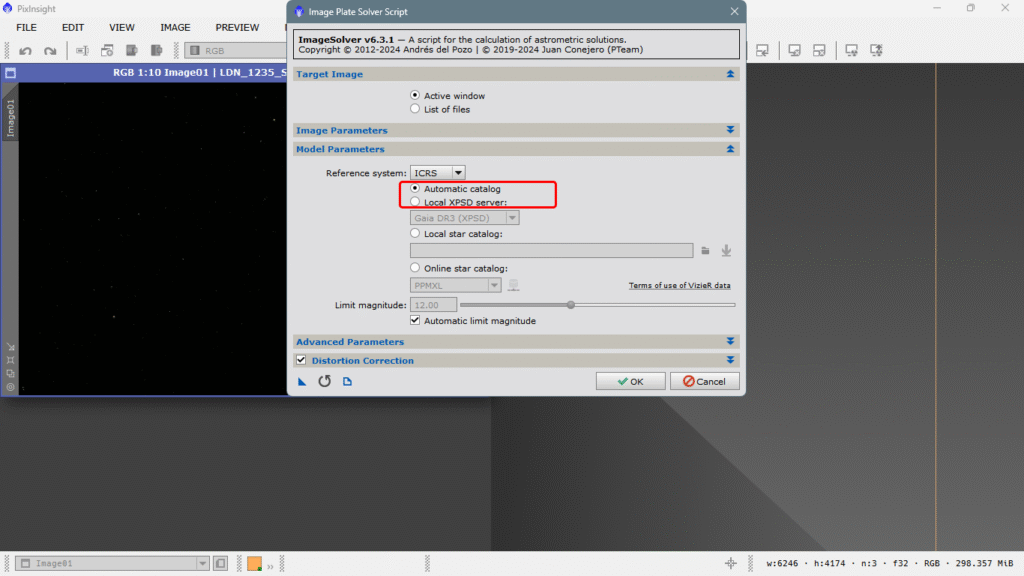Screen dimensions: 1024x576
Task: Click the Limit magnitude slider handle
Action: (x=571, y=305)
